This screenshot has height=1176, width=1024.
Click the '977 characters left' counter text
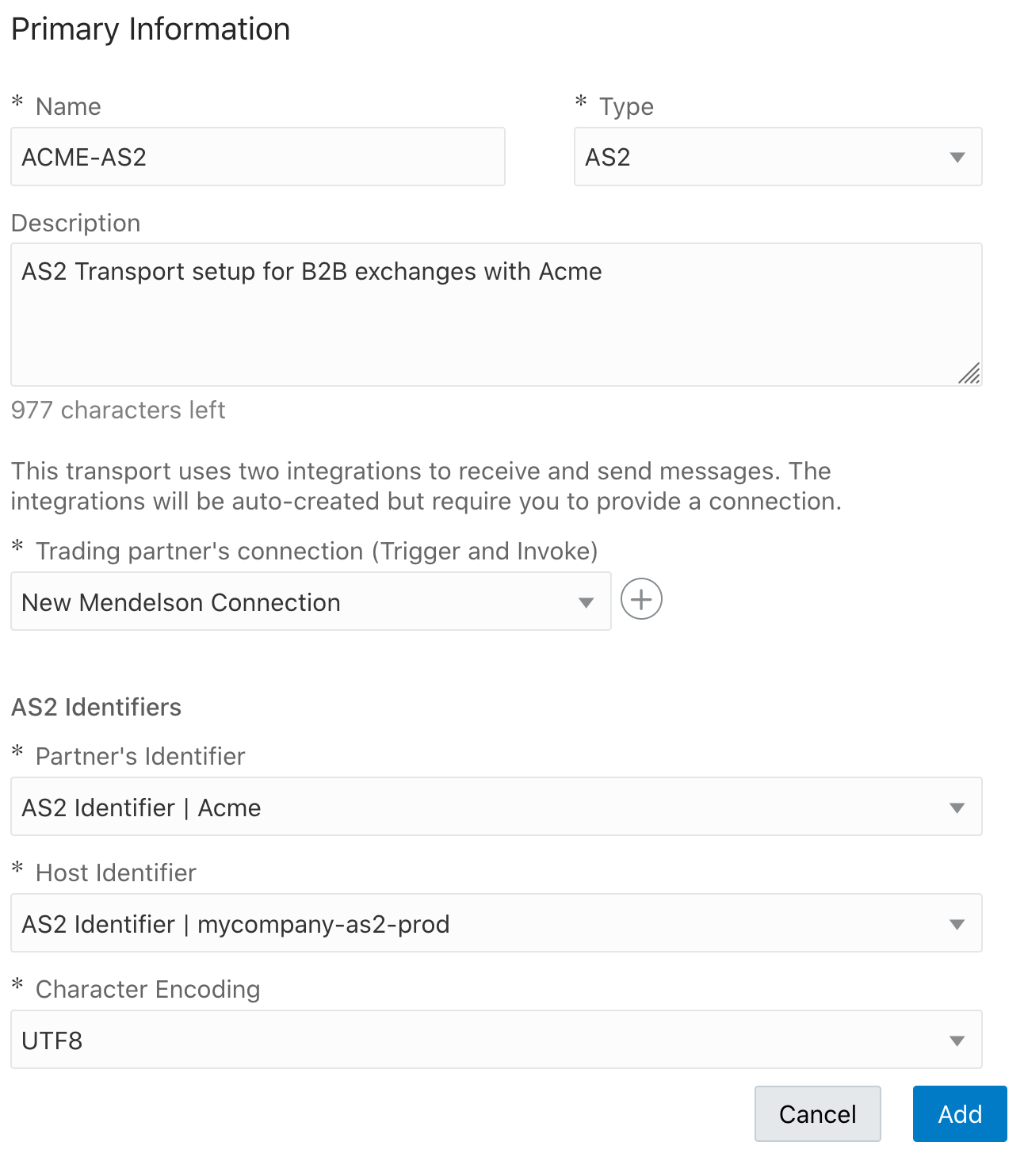118,410
